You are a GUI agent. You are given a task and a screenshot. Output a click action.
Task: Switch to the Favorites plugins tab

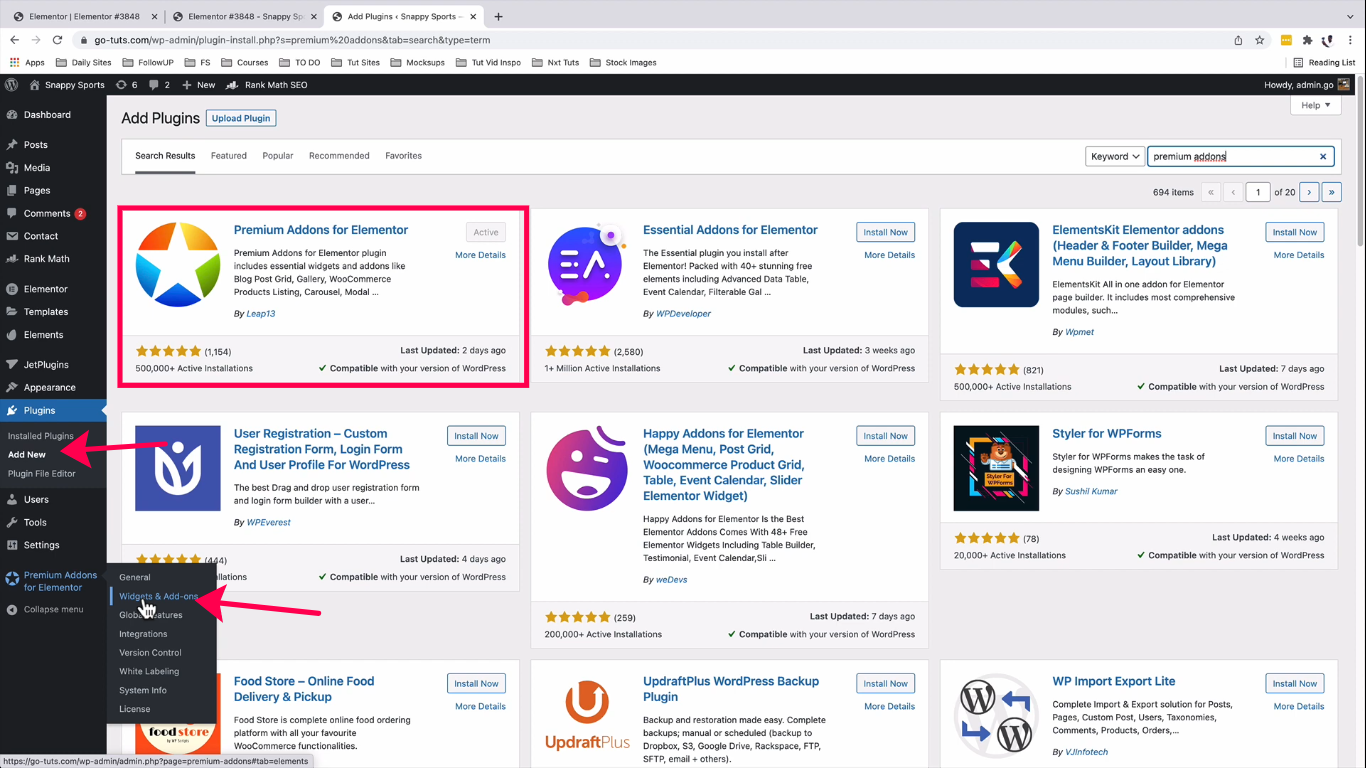click(404, 156)
